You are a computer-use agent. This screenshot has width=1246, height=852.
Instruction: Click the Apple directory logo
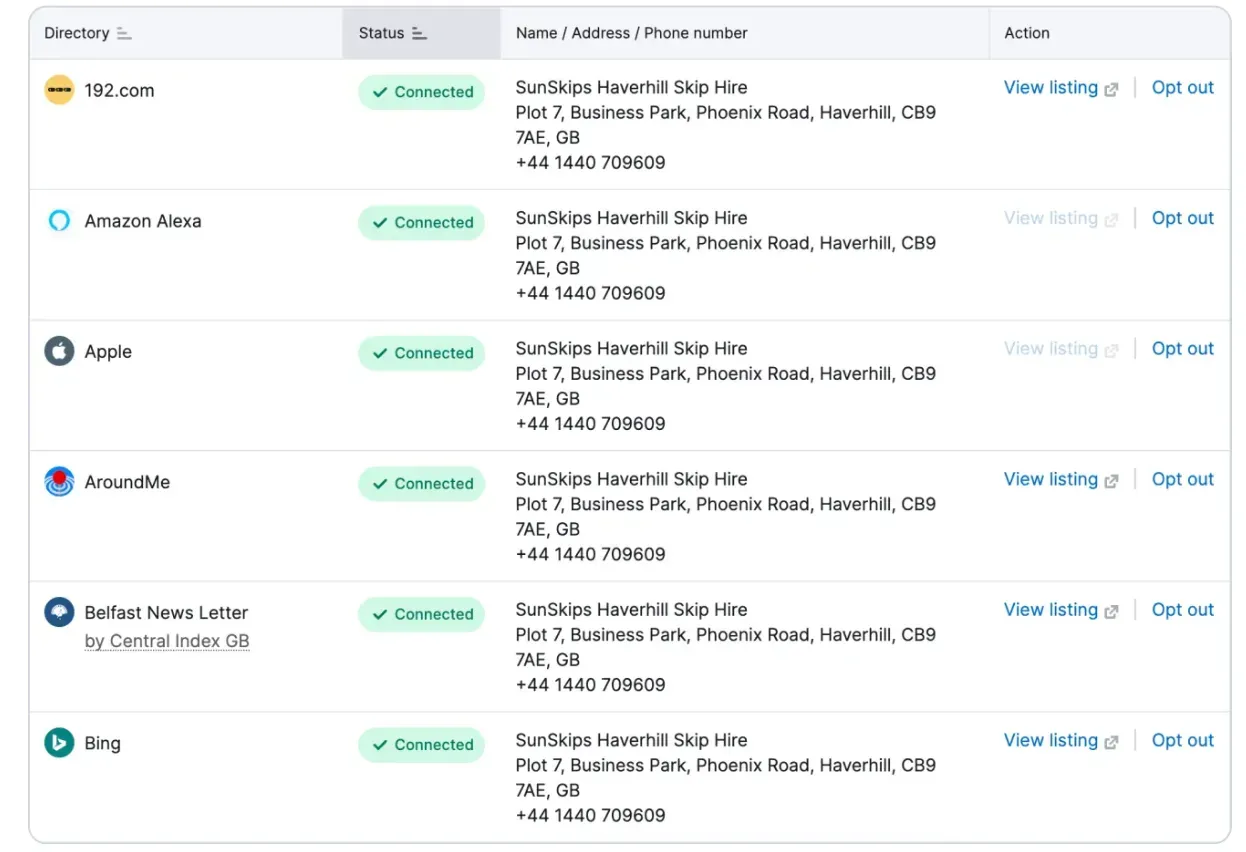click(59, 351)
